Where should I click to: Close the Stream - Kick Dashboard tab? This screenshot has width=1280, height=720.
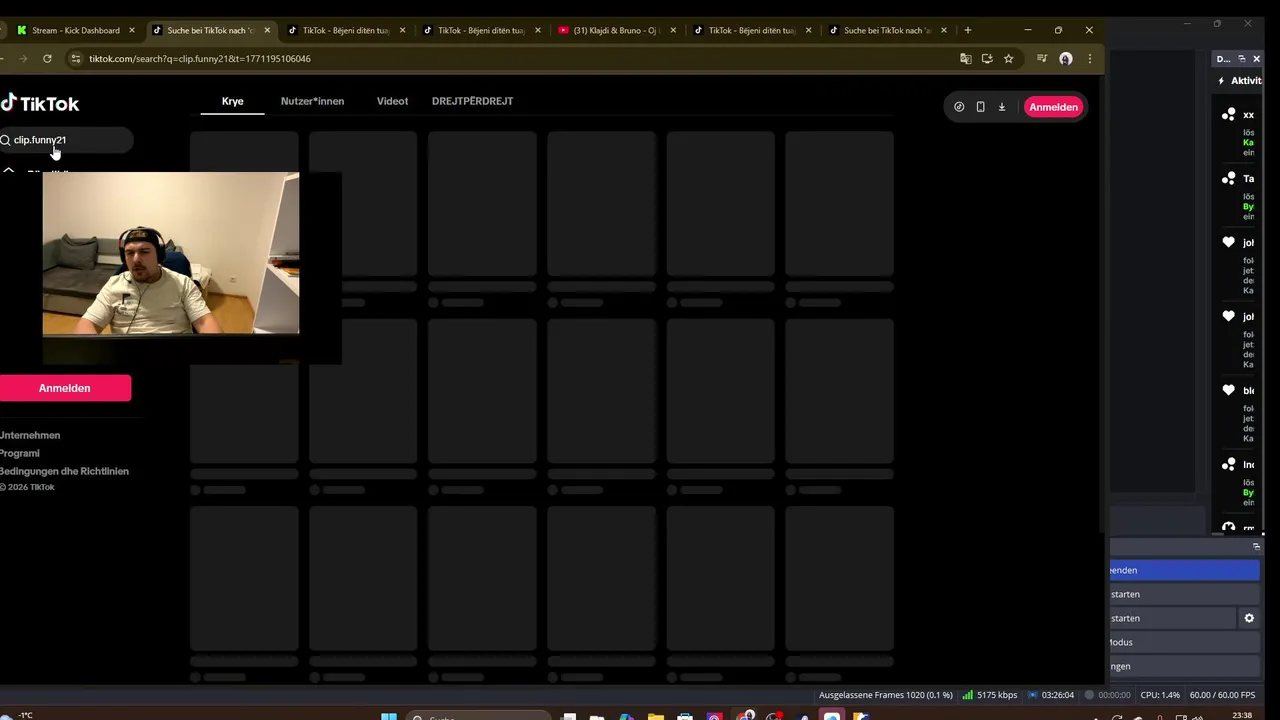tap(131, 30)
